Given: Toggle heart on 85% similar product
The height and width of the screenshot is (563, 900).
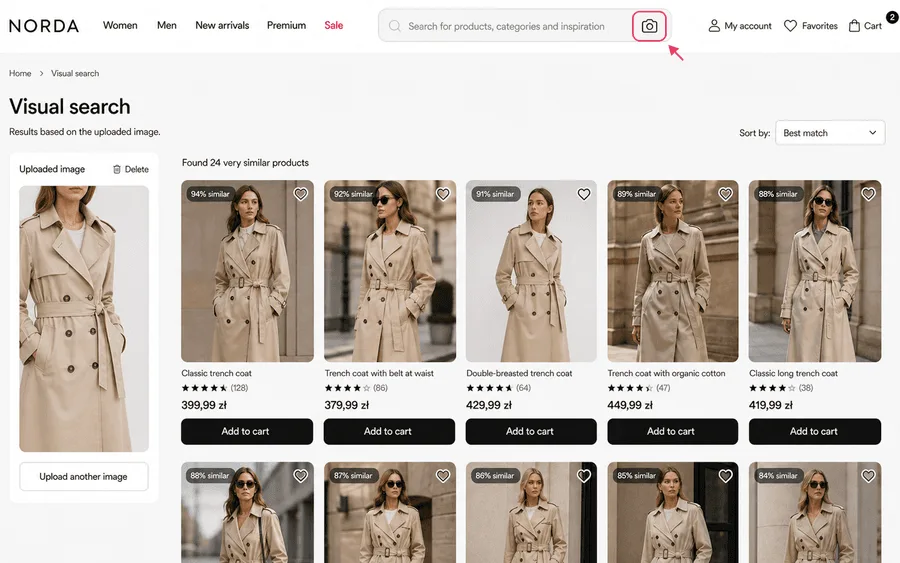Looking at the screenshot, I should [726, 476].
